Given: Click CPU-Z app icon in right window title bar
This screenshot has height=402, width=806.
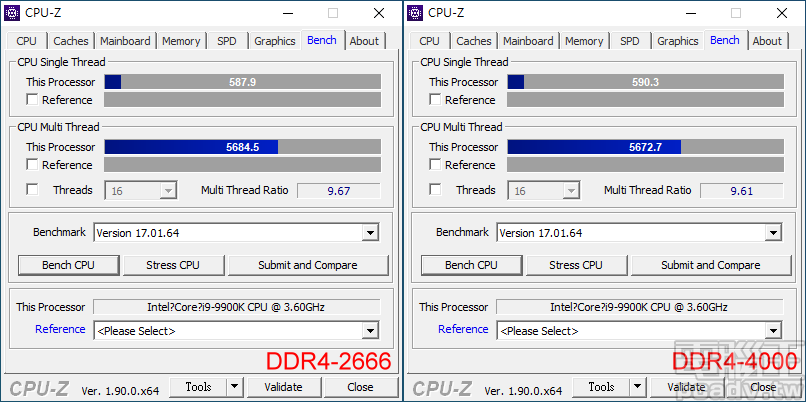Looking at the screenshot, I should point(415,13).
